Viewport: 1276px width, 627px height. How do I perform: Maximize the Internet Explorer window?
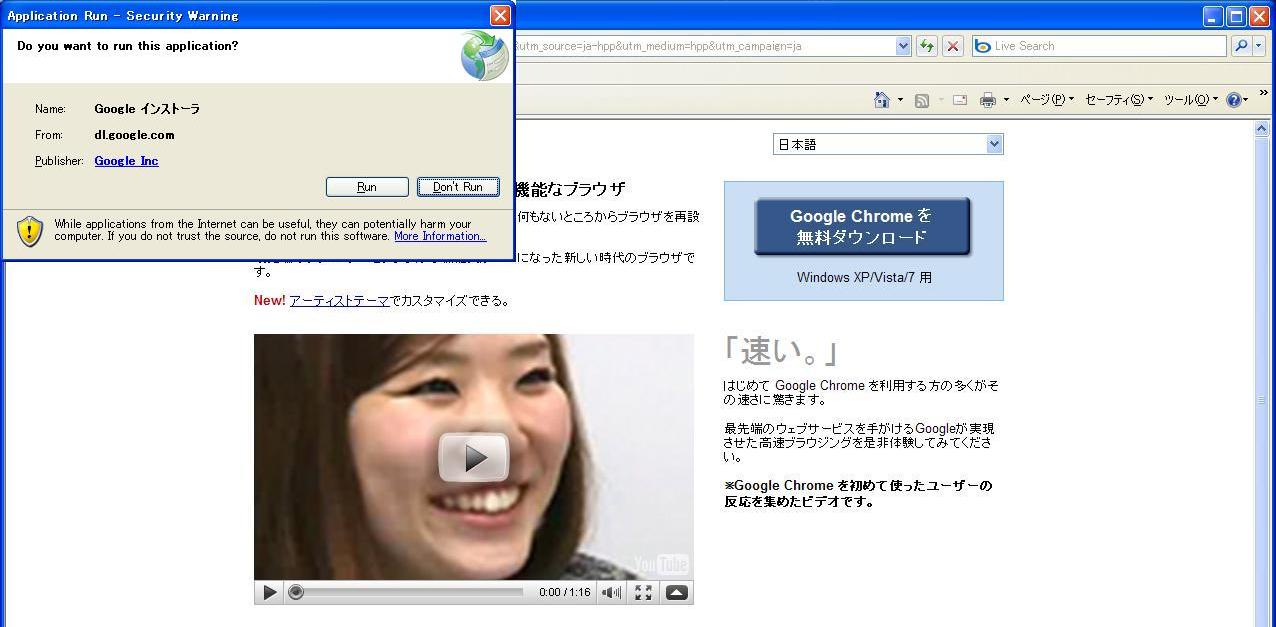point(1236,15)
